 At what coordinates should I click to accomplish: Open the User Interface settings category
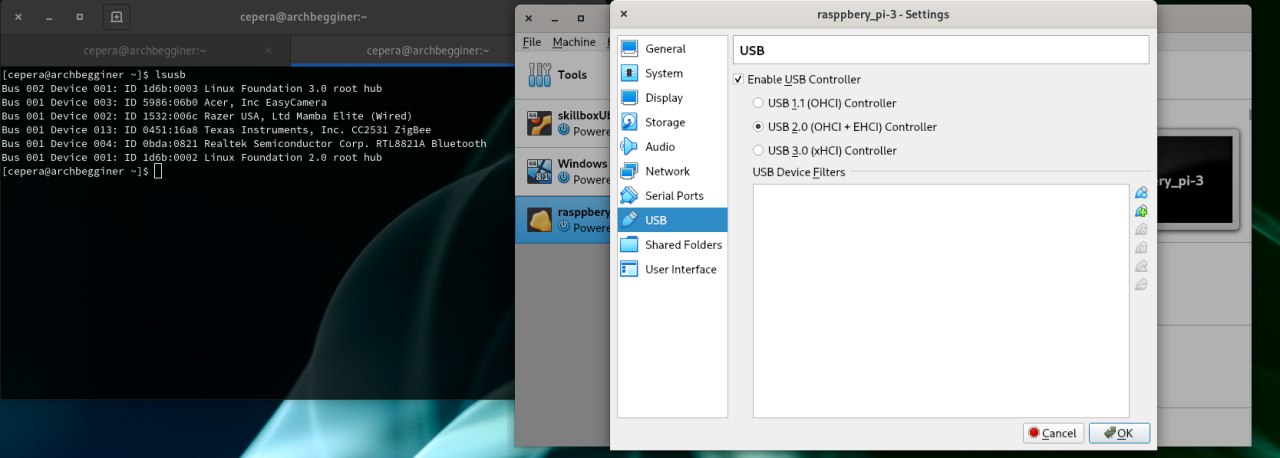(672, 269)
